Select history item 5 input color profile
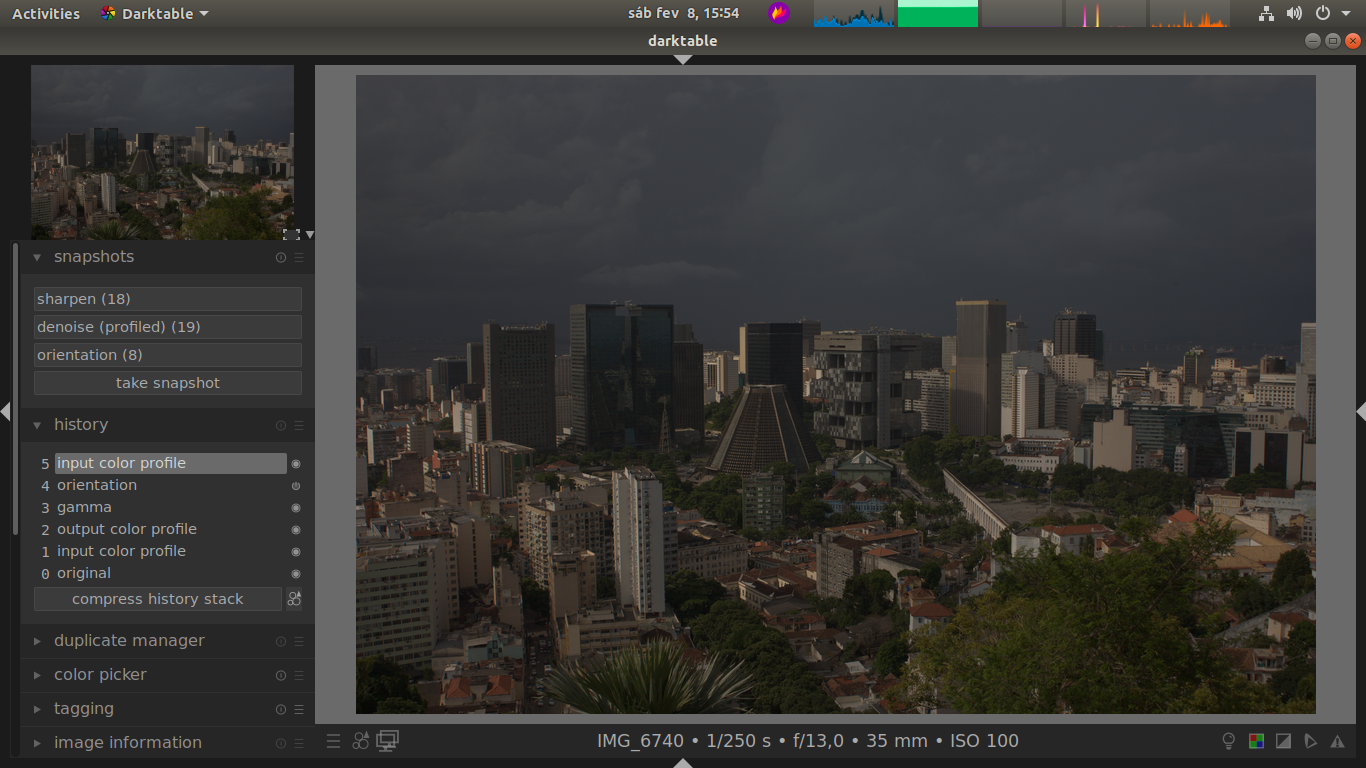This screenshot has width=1366, height=768. pyautogui.click(x=170, y=464)
